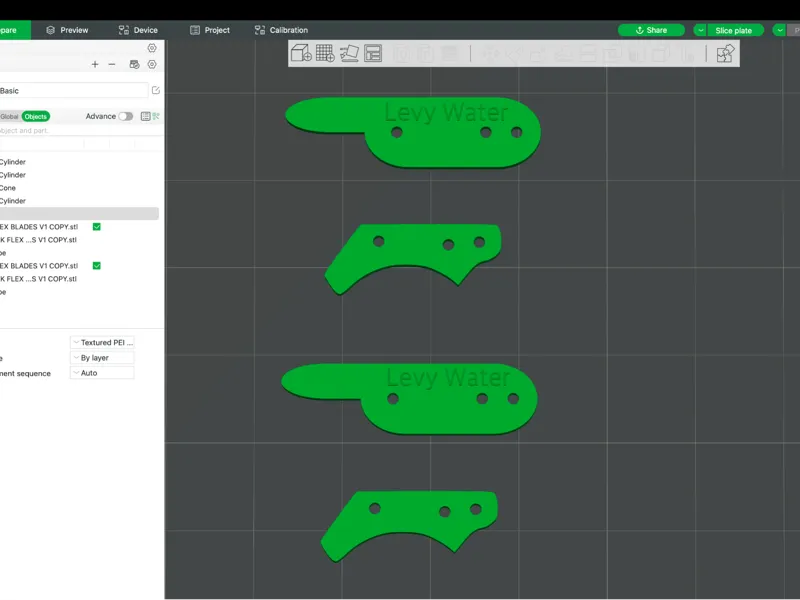Viewport: 800px width, 600px height.
Task: Select the bottom green blade model
Action: [x=406, y=520]
